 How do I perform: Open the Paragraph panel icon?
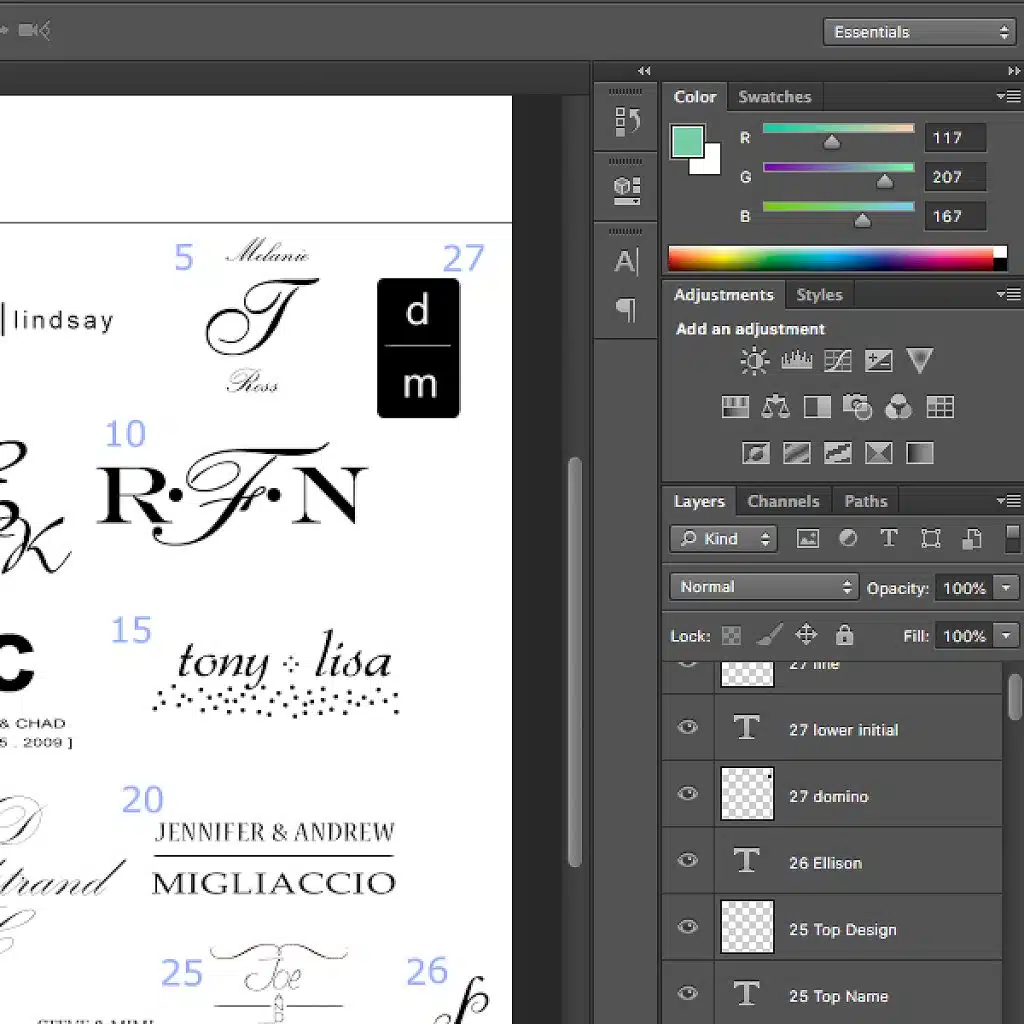pyautogui.click(x=626, y=310)
